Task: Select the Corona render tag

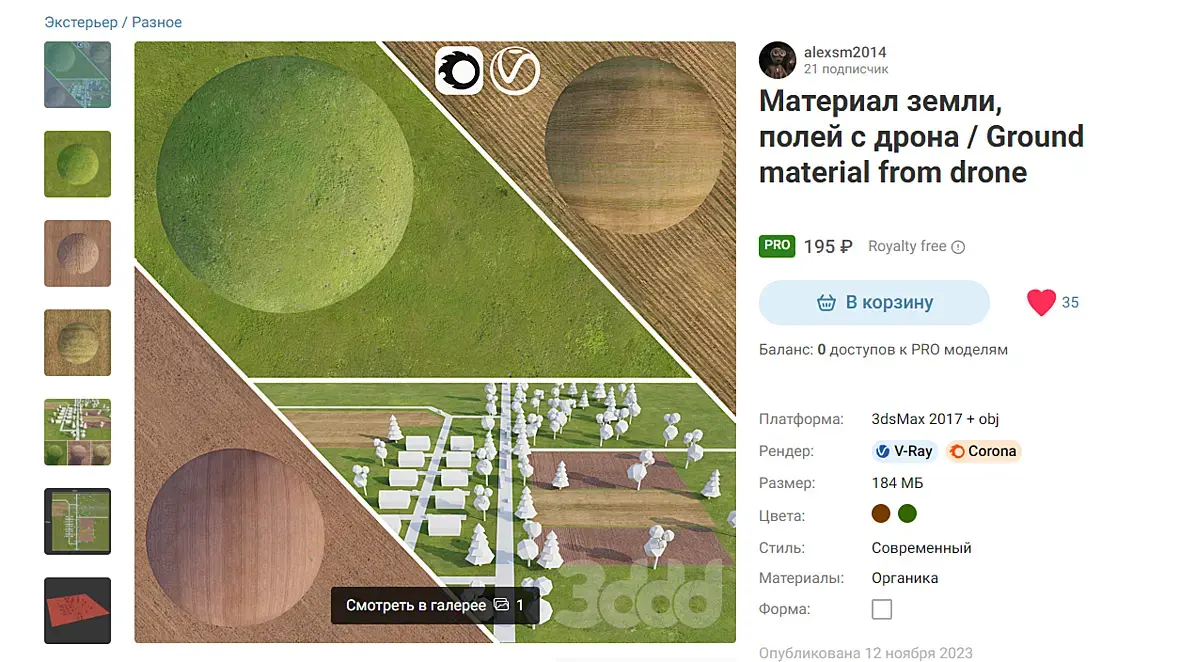Action: (x=983, y=451)
